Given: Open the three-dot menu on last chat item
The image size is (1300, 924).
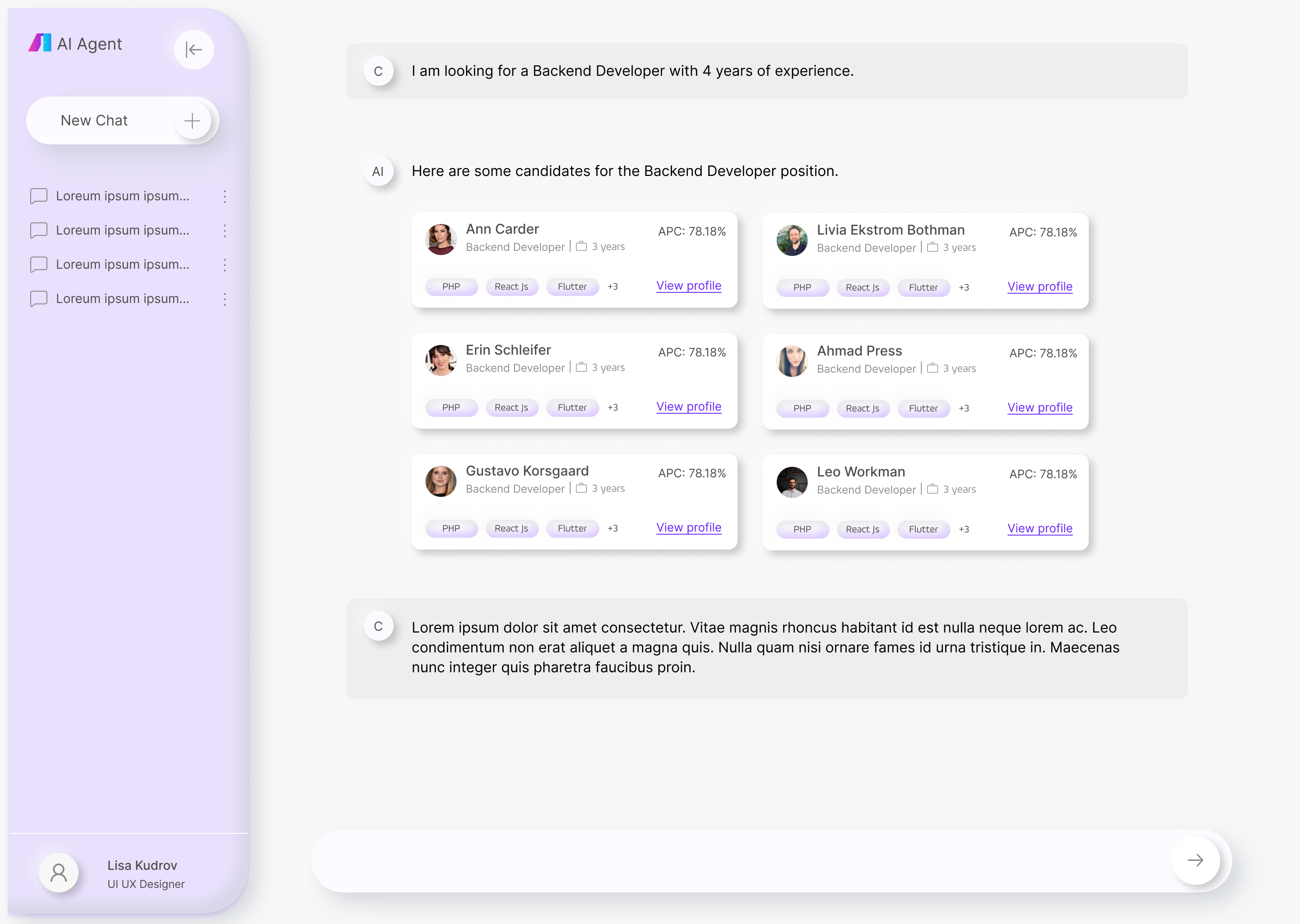Looking at the screenshot, I should pyautogui.click(x=224, y=299).
